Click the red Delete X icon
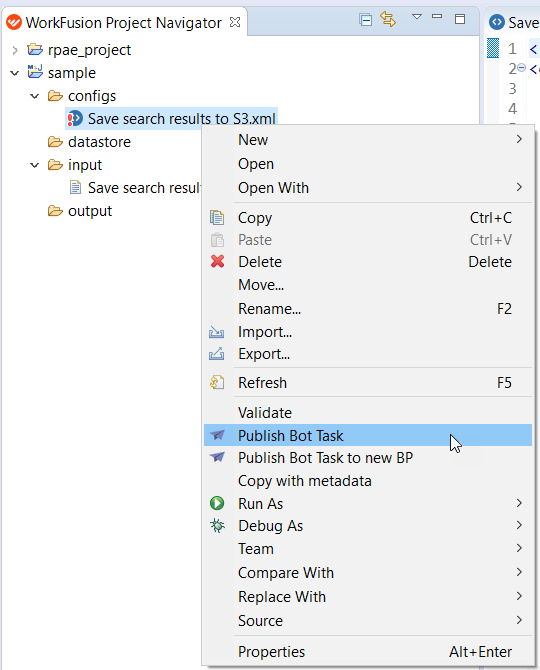 tap(217, 261)
